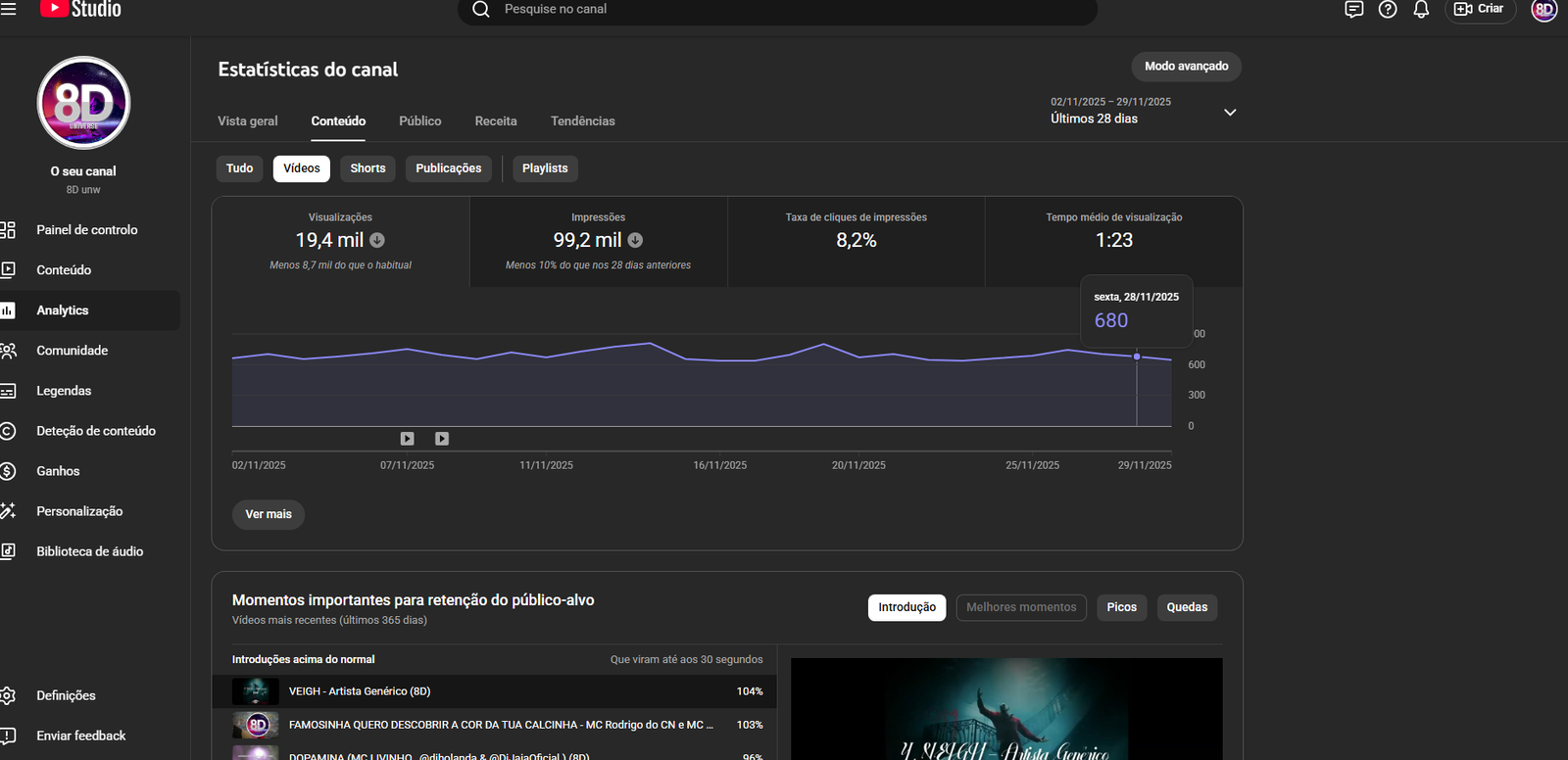Select the Playlists filter chip
Viewport: 1568px width, 760px height.
pyautogui.click(x=545, y=168)
